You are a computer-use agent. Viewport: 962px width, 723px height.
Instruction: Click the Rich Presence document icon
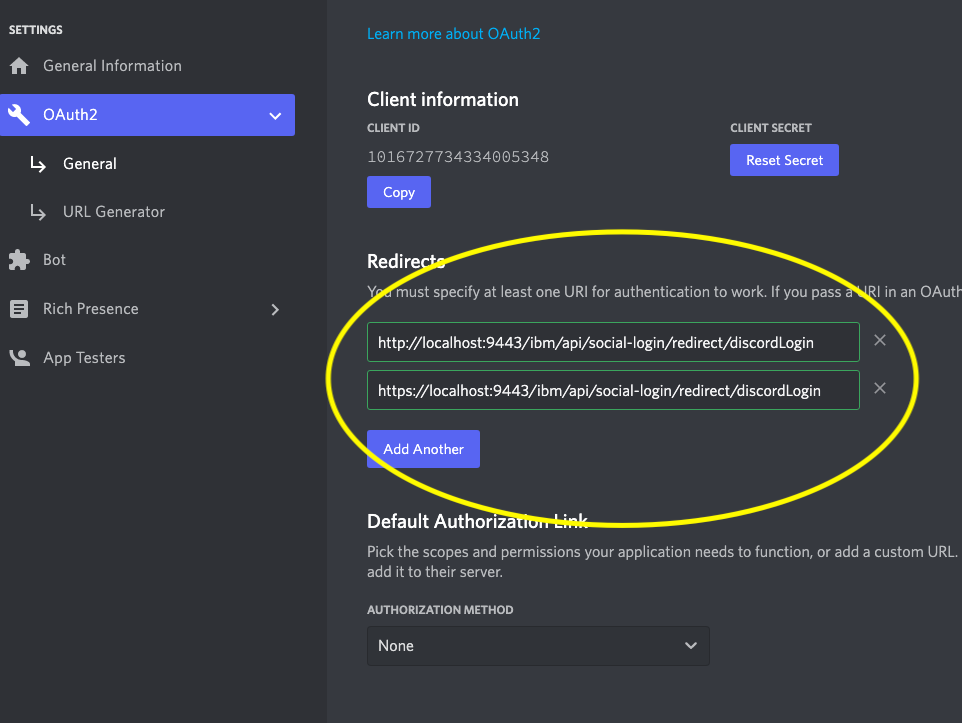19,309
